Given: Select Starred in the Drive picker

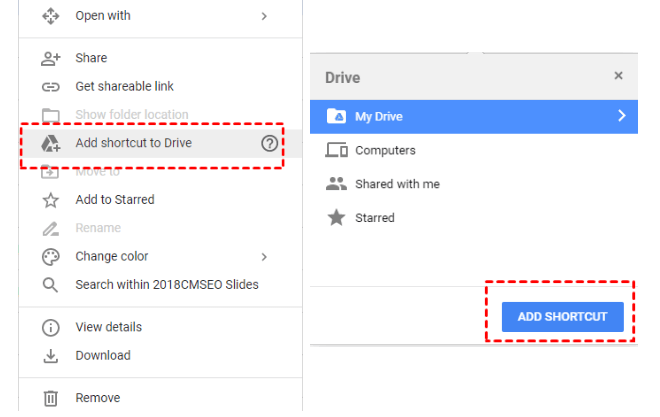Looking at the screenshot, I should (474, 218).
